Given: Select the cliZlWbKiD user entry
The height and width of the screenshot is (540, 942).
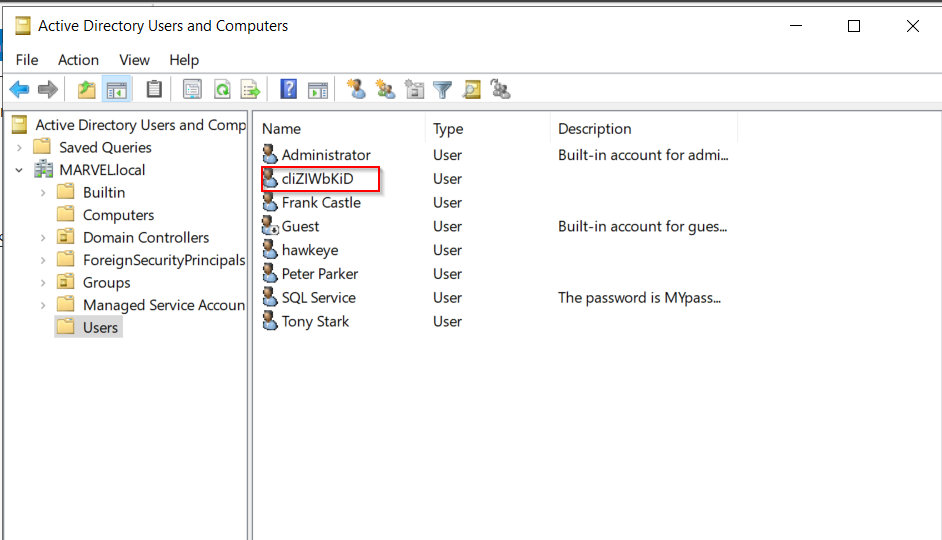Looking at the screenshot, I should coord(317,179).
